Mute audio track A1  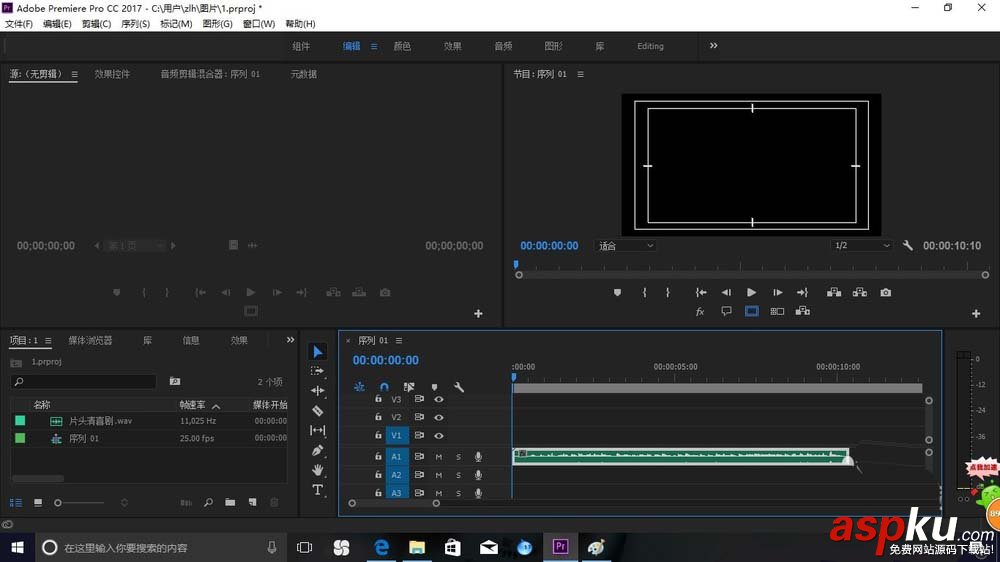tap(439, 457)
